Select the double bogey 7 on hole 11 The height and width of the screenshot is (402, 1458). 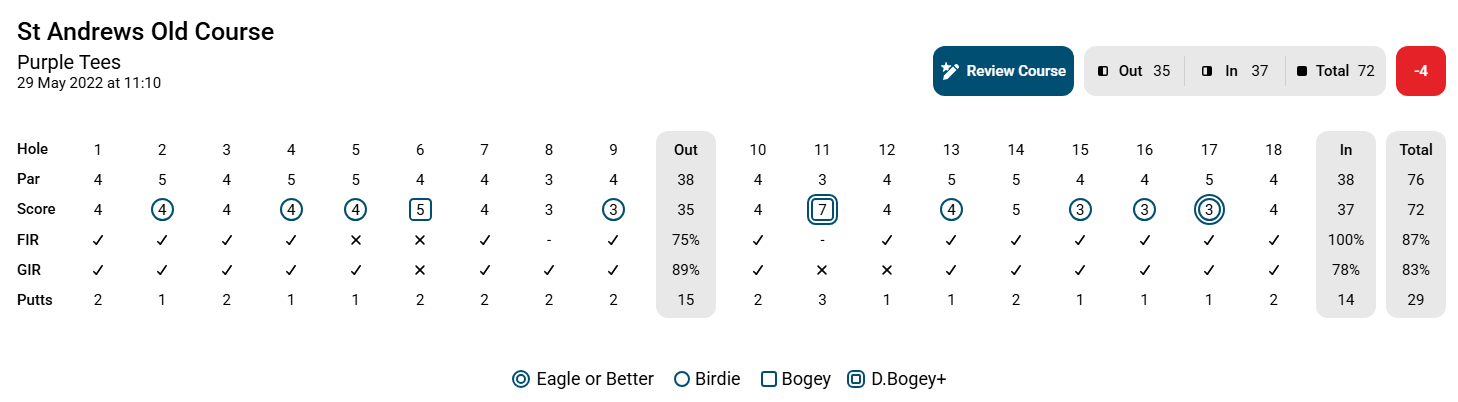(x=822, y=210)
